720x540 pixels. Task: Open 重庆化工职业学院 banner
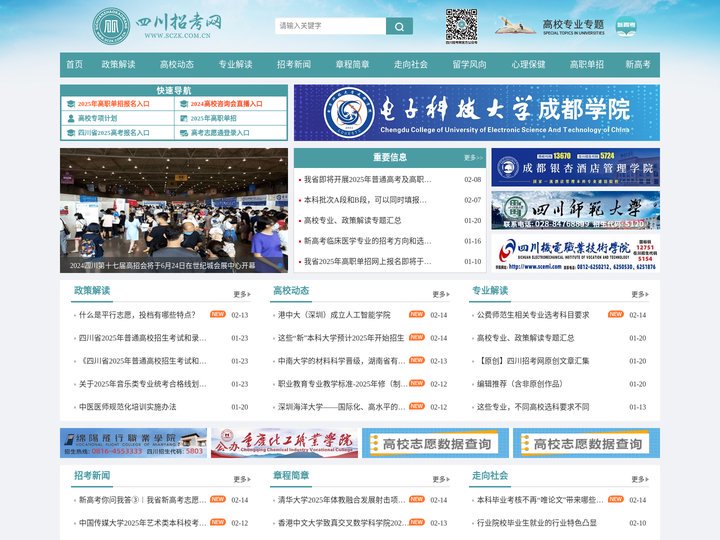tap(284, 443)
